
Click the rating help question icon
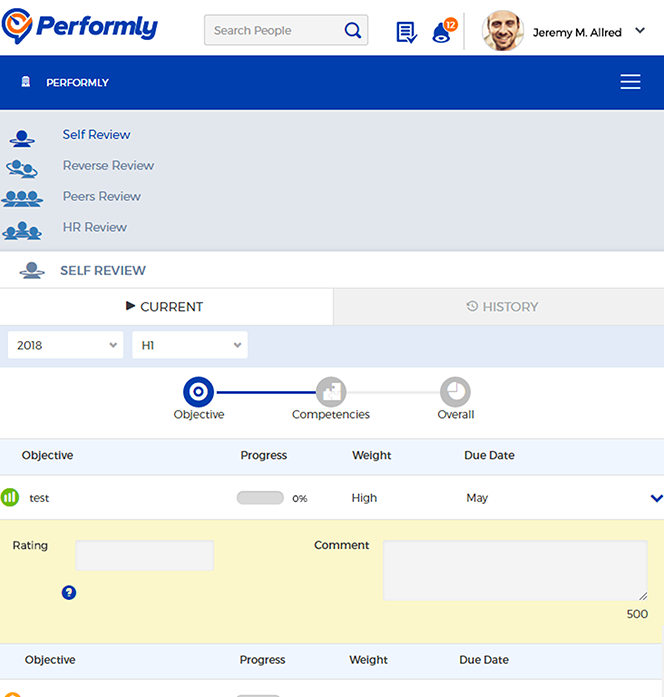[x=69, y=592]
